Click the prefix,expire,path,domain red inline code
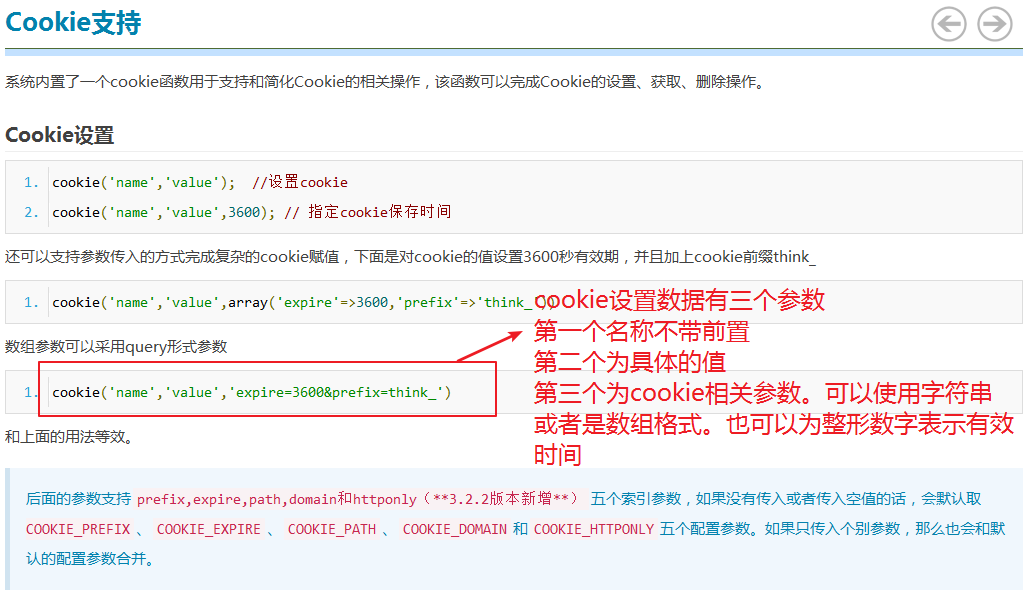The height and width of the screenshot is (590, 1024). (x=236, y=499)
